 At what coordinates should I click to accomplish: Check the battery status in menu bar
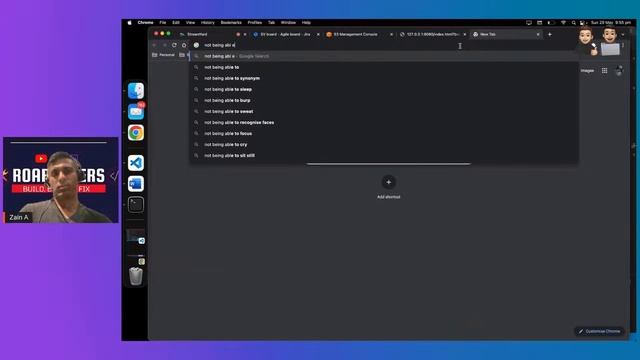pos(551,23)
